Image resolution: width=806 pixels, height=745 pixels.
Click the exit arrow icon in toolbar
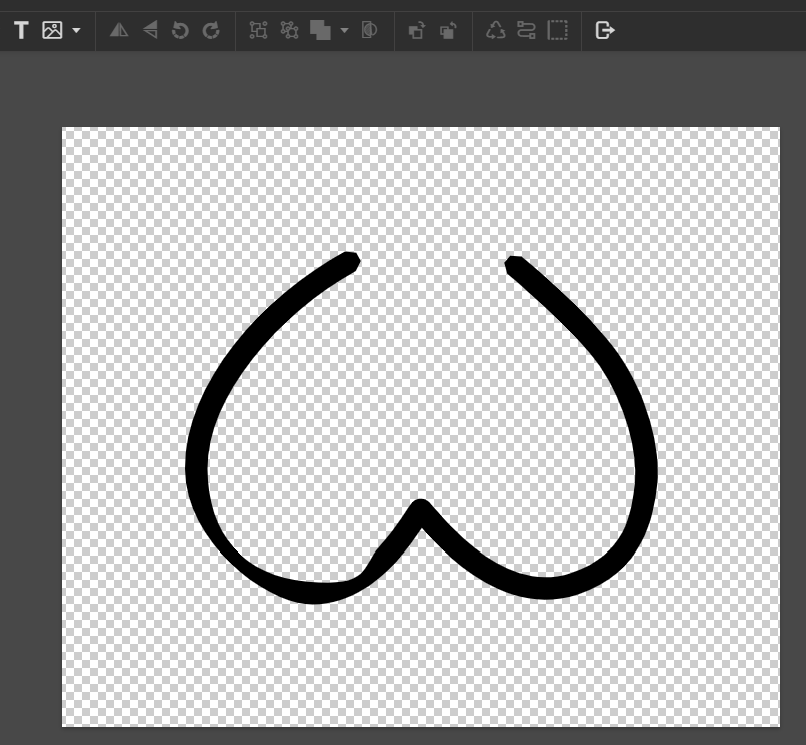tap(604, 31)
